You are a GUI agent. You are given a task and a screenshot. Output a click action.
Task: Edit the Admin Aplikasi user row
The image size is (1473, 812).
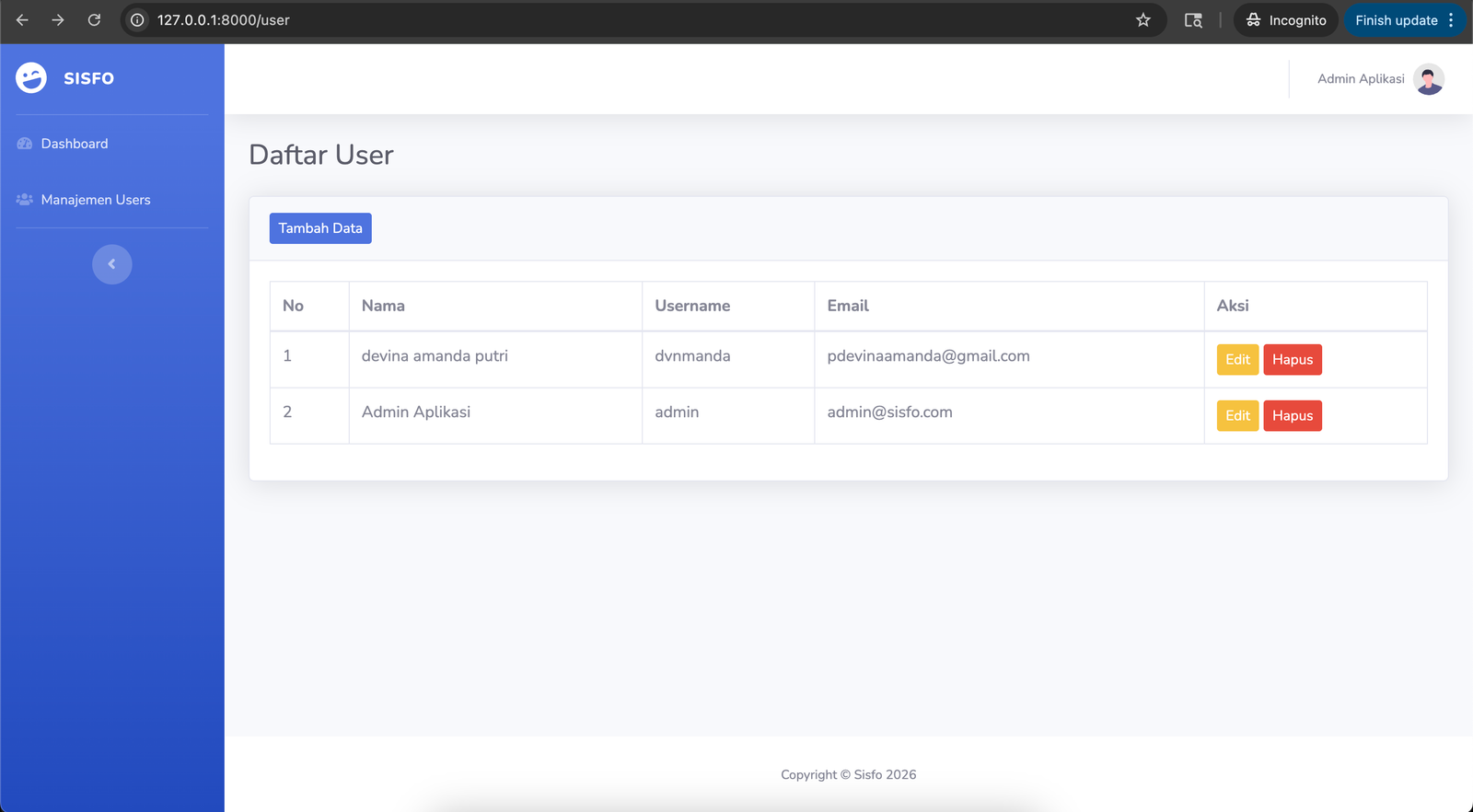tap(1237, 416)
